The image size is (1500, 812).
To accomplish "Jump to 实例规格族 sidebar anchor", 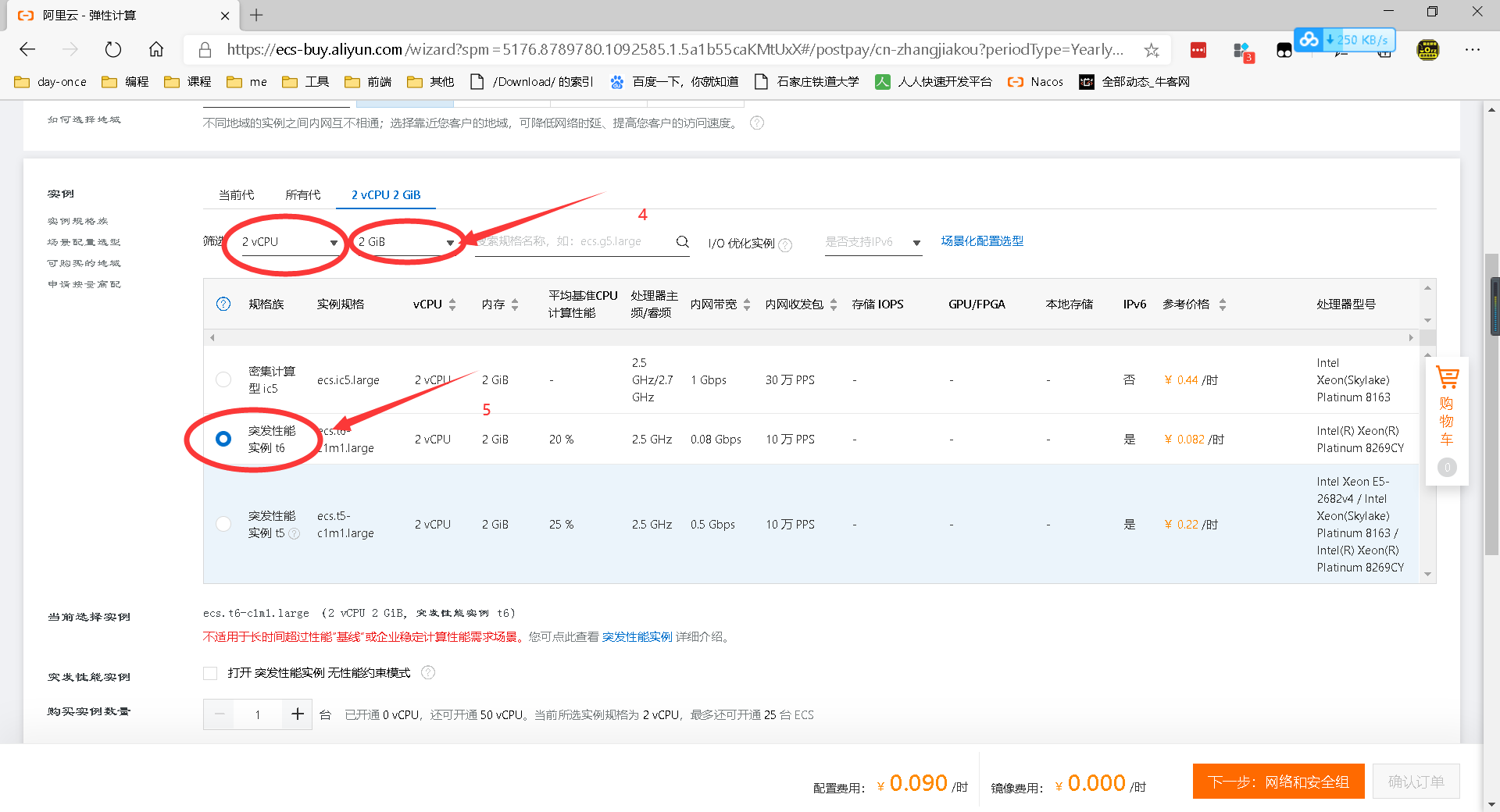I will [78, 221].
